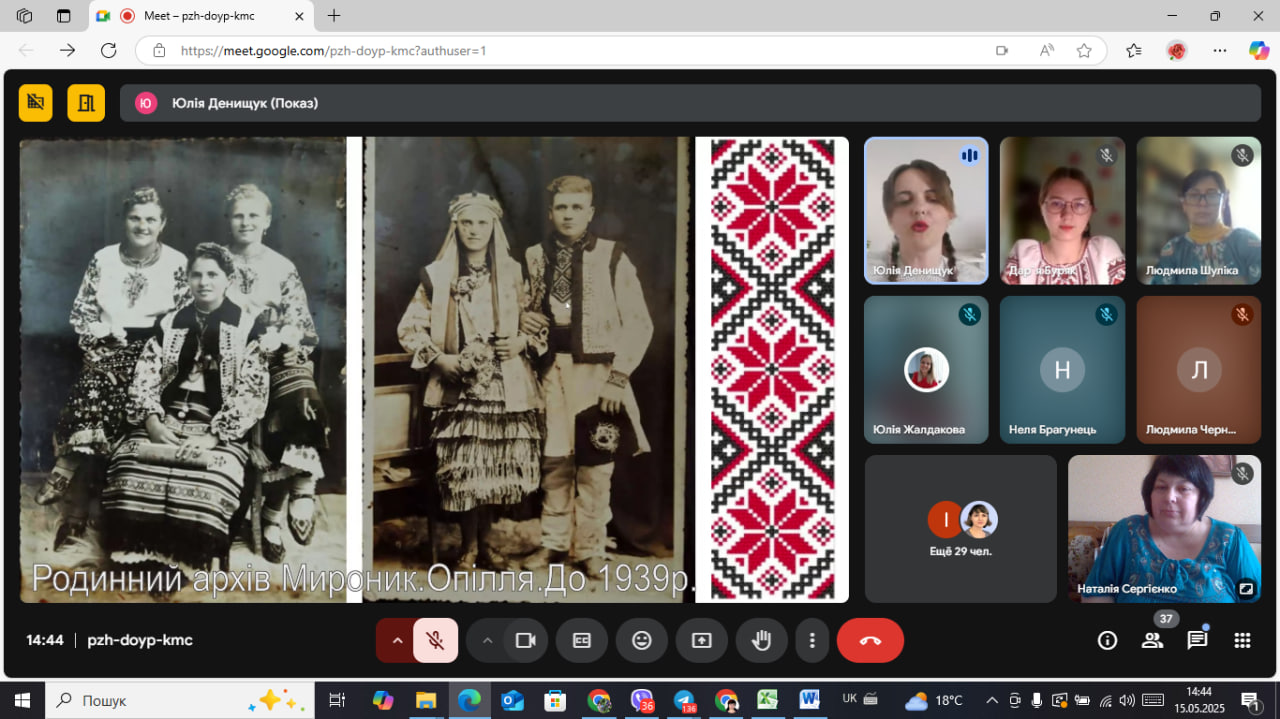Expand the microphone audio settings arrow
Viewport: 1280px width, 719px height.
[x=397, y=641]
